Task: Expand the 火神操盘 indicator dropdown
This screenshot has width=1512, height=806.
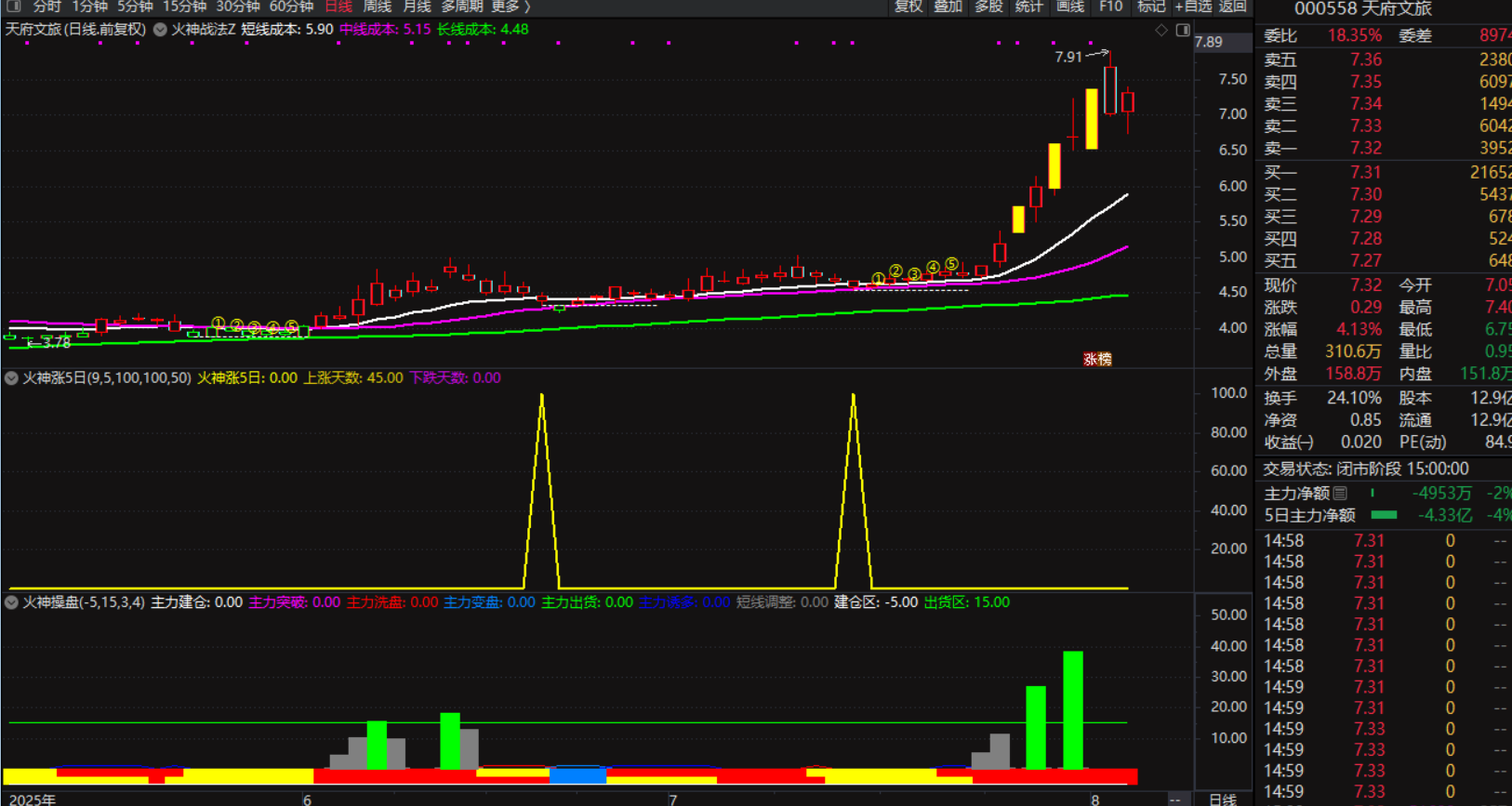Action: pyautogui.click(x=12, y=602)
